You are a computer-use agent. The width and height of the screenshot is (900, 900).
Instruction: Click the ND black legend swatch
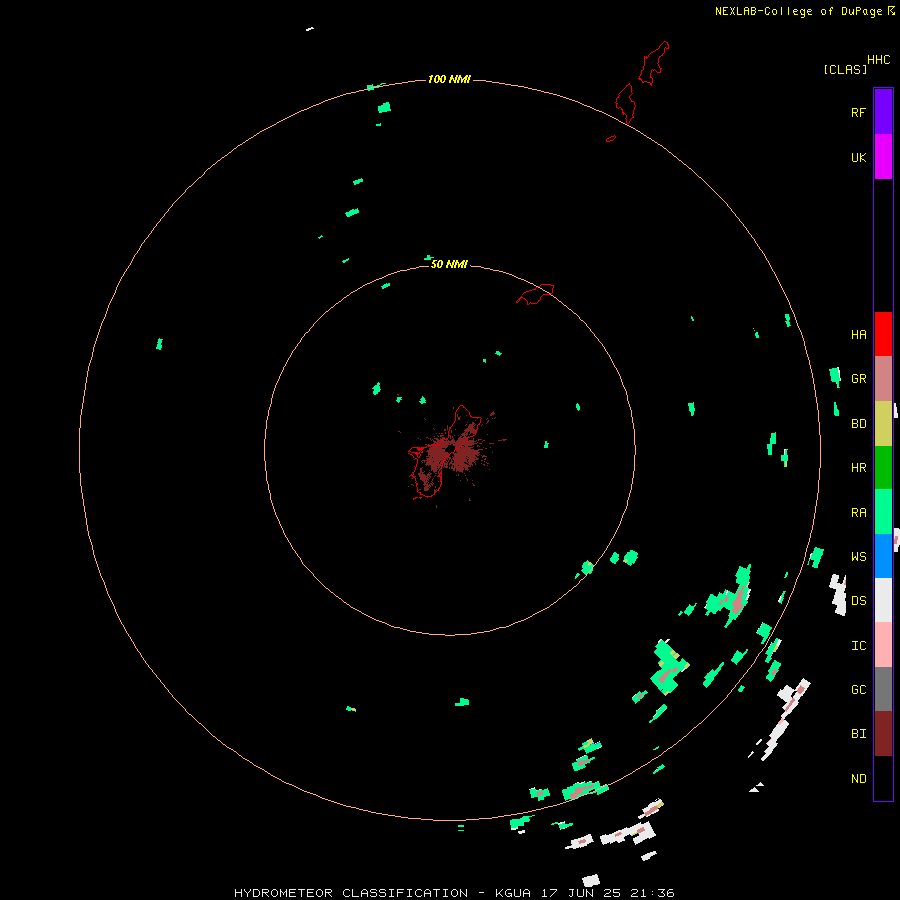[883, 778]
